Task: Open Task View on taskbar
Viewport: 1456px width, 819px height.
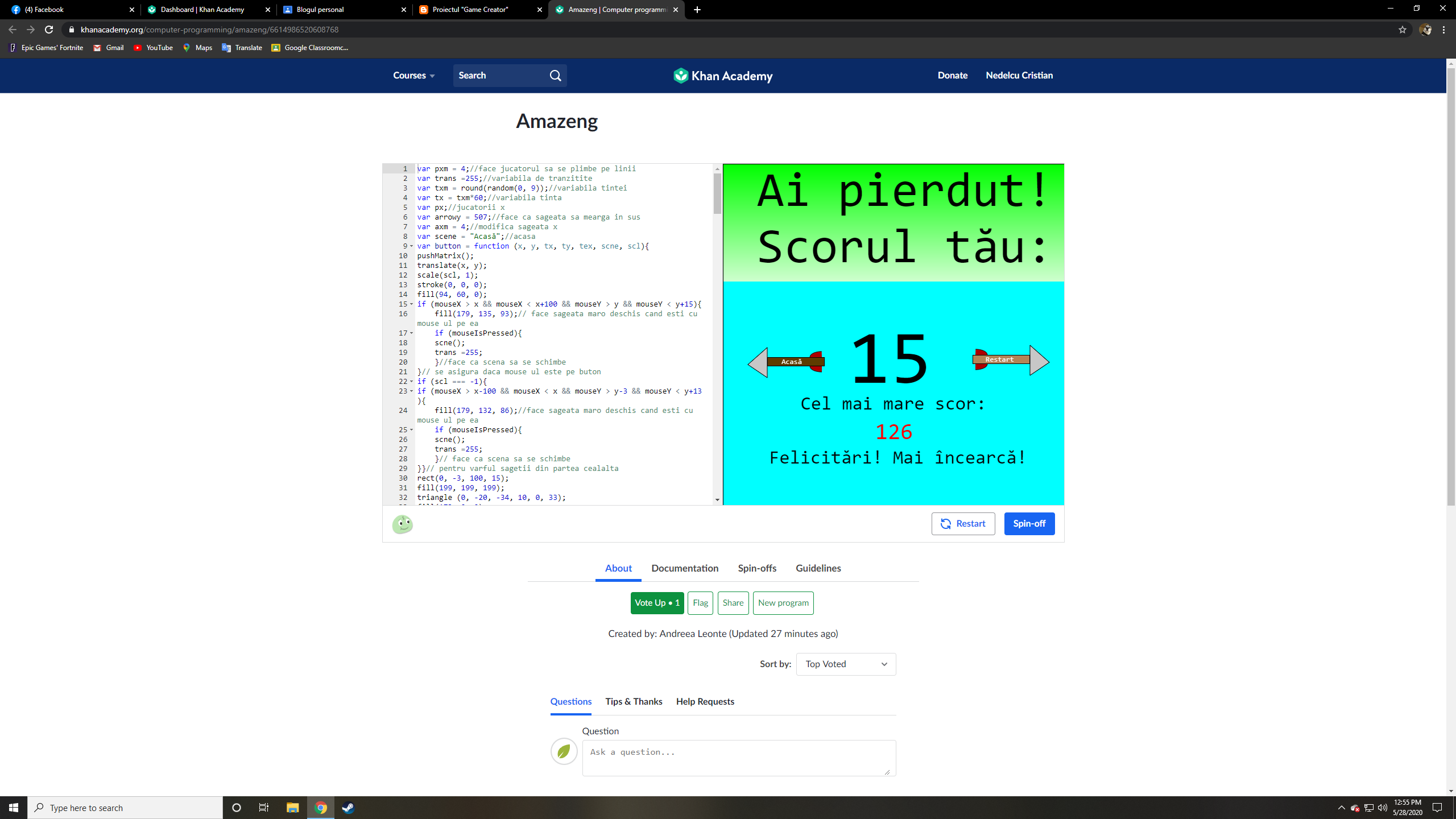Action: 264,808
